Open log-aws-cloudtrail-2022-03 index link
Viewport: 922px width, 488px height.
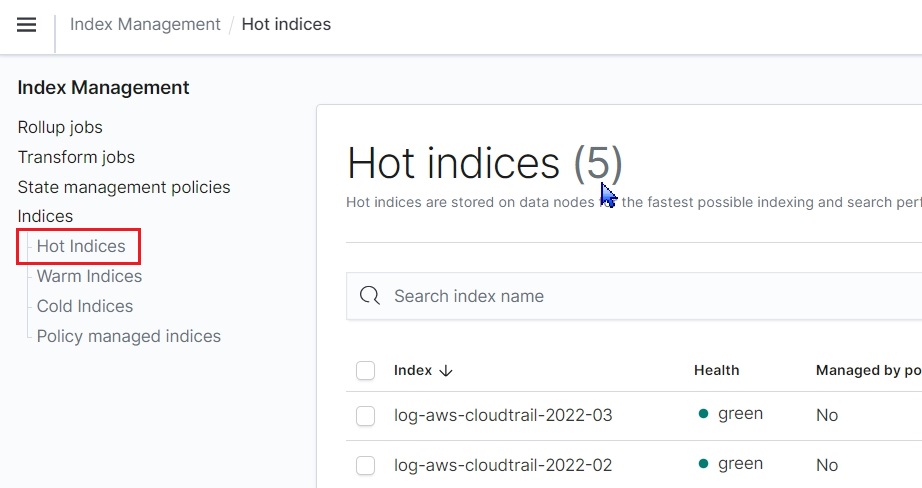pyautogui.click(x=503, y=415)
